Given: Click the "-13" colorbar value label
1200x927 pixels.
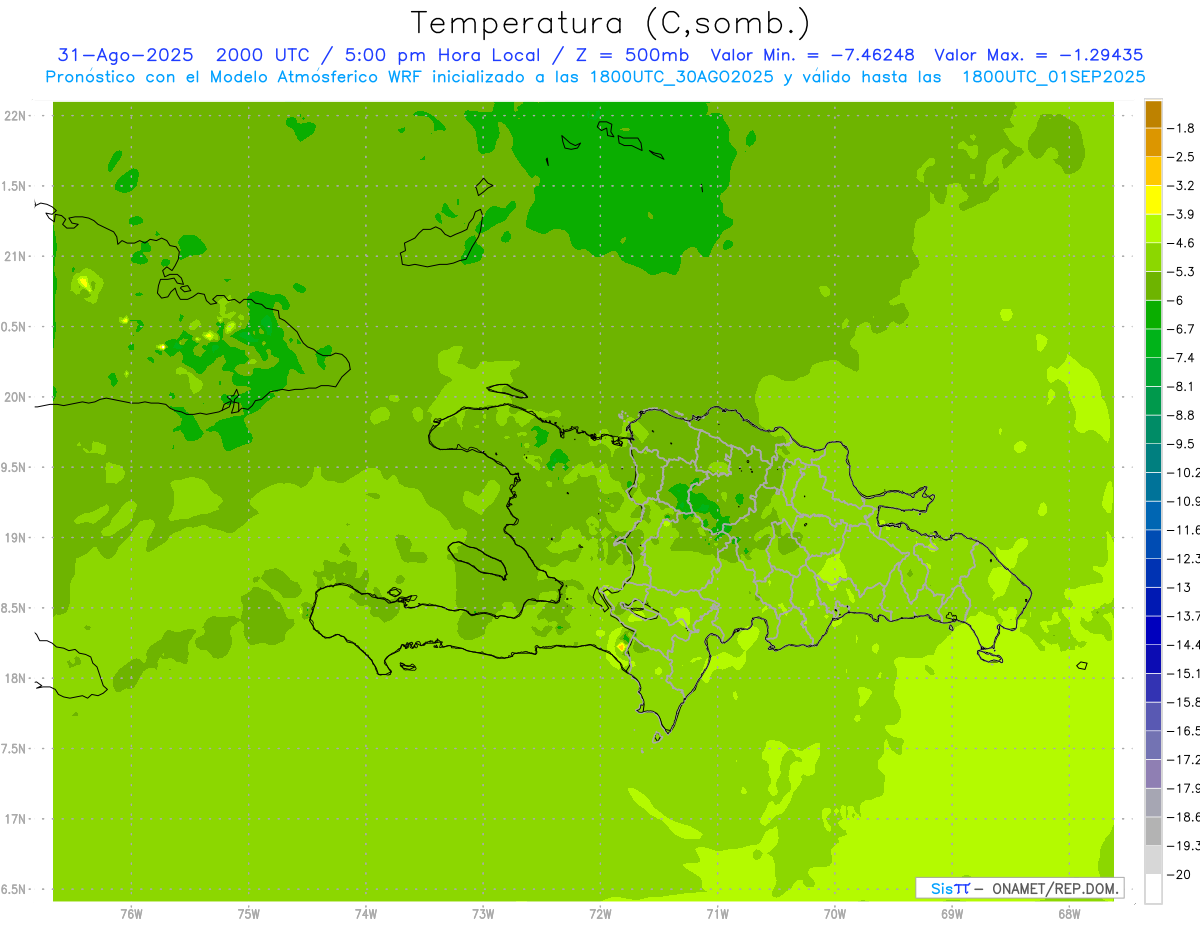Looking at the screenshot, I should (1180, 587).
